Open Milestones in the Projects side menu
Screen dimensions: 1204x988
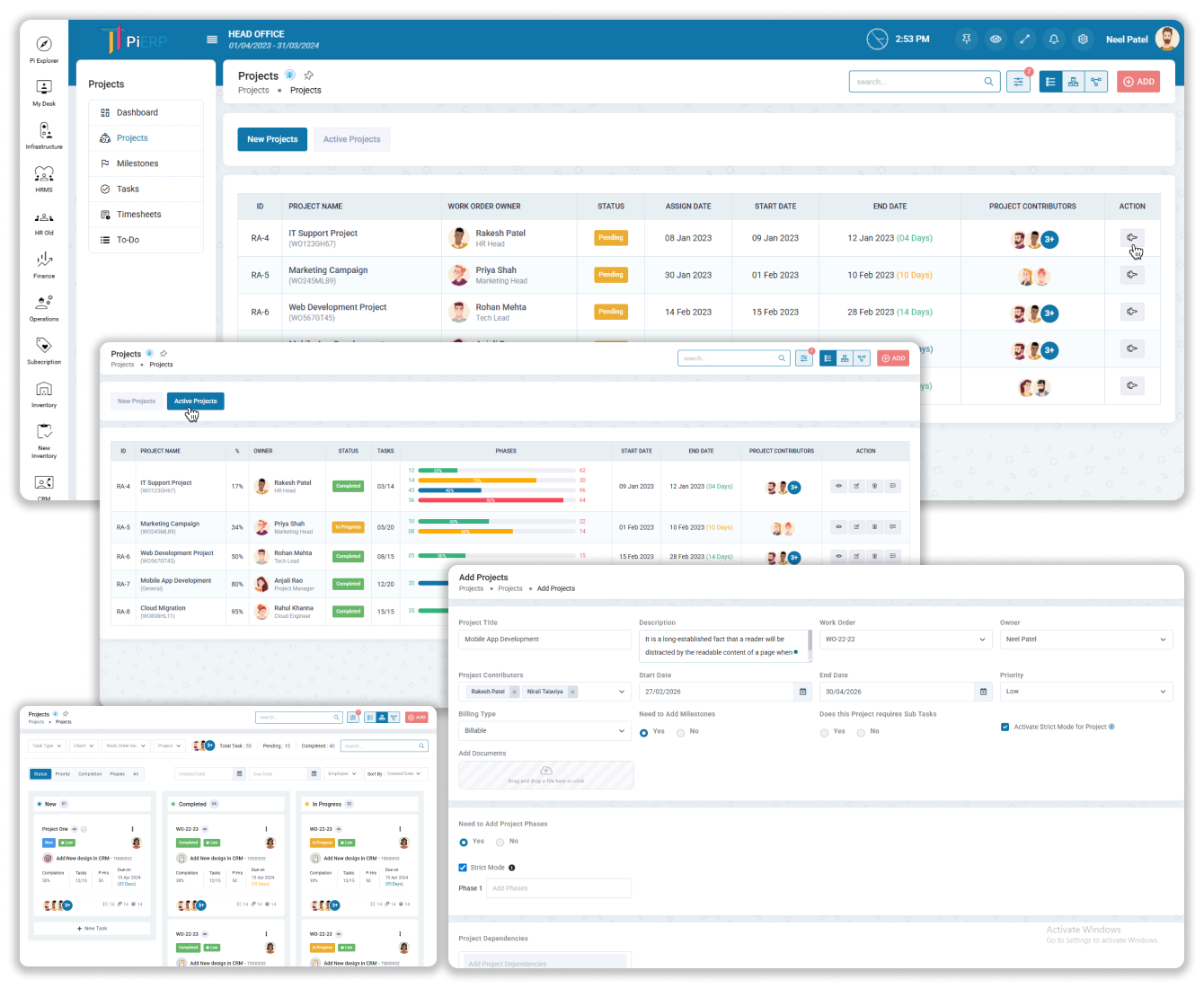137,163
